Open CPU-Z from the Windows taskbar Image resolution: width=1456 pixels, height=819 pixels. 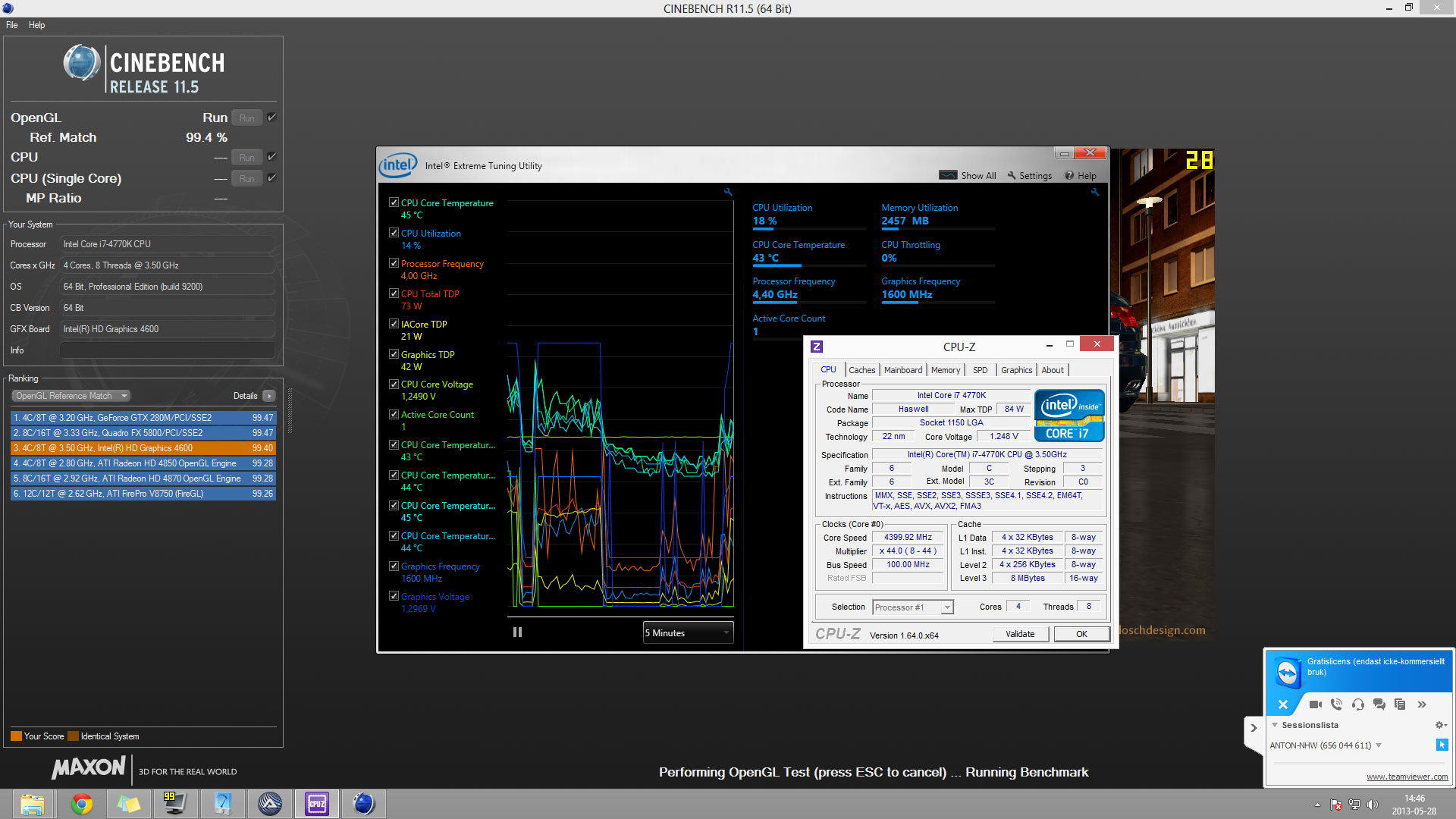316,804
